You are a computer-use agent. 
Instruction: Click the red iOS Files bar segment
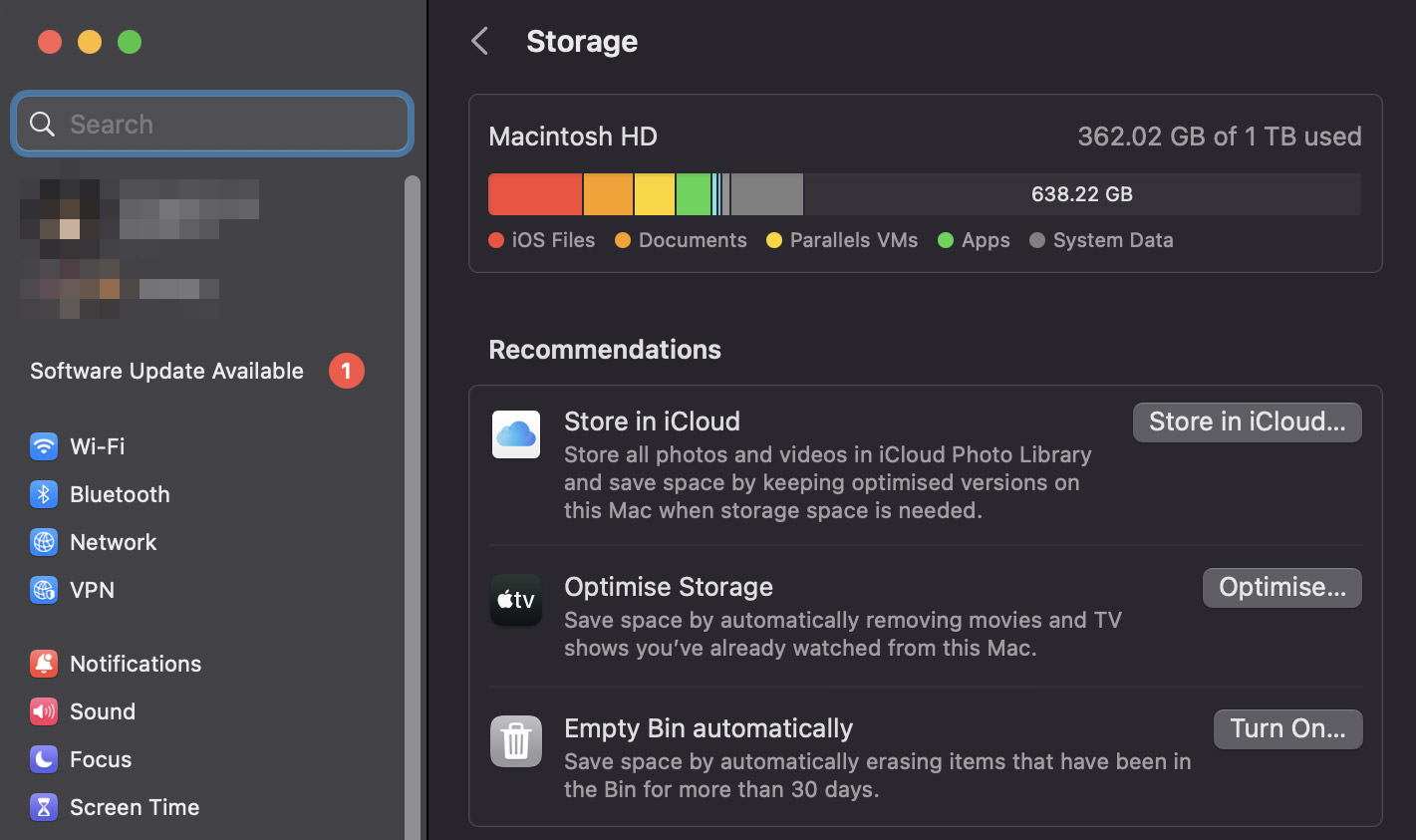tap(535, 194)
